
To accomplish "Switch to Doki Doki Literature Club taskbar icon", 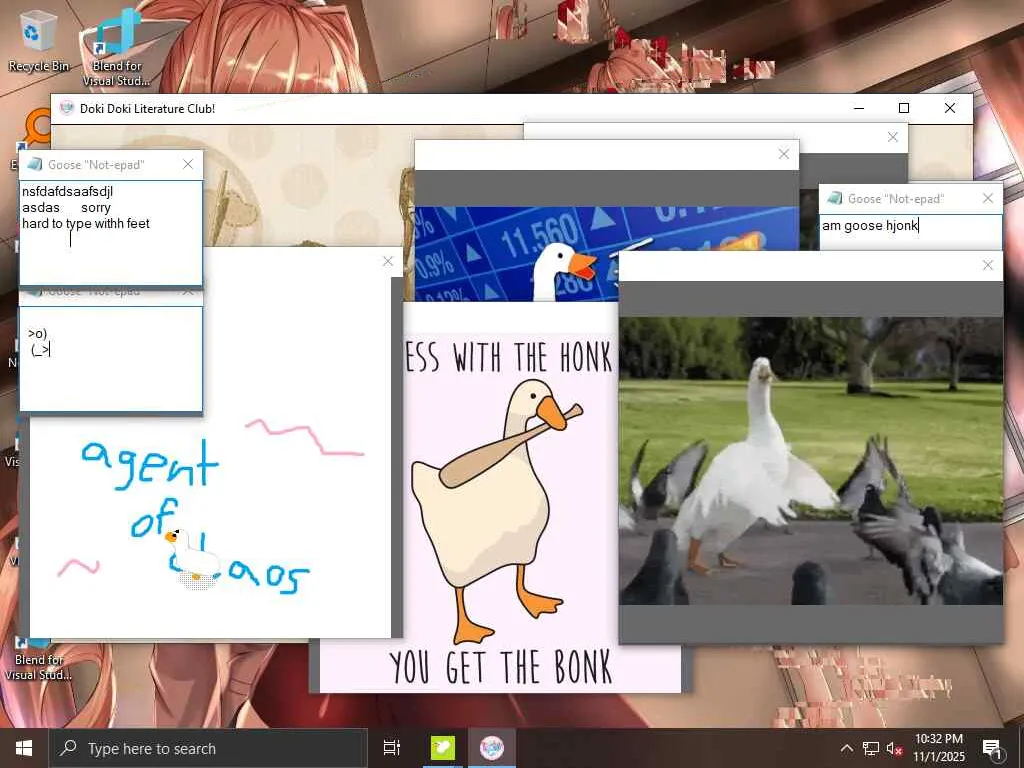I will point(492,748).
